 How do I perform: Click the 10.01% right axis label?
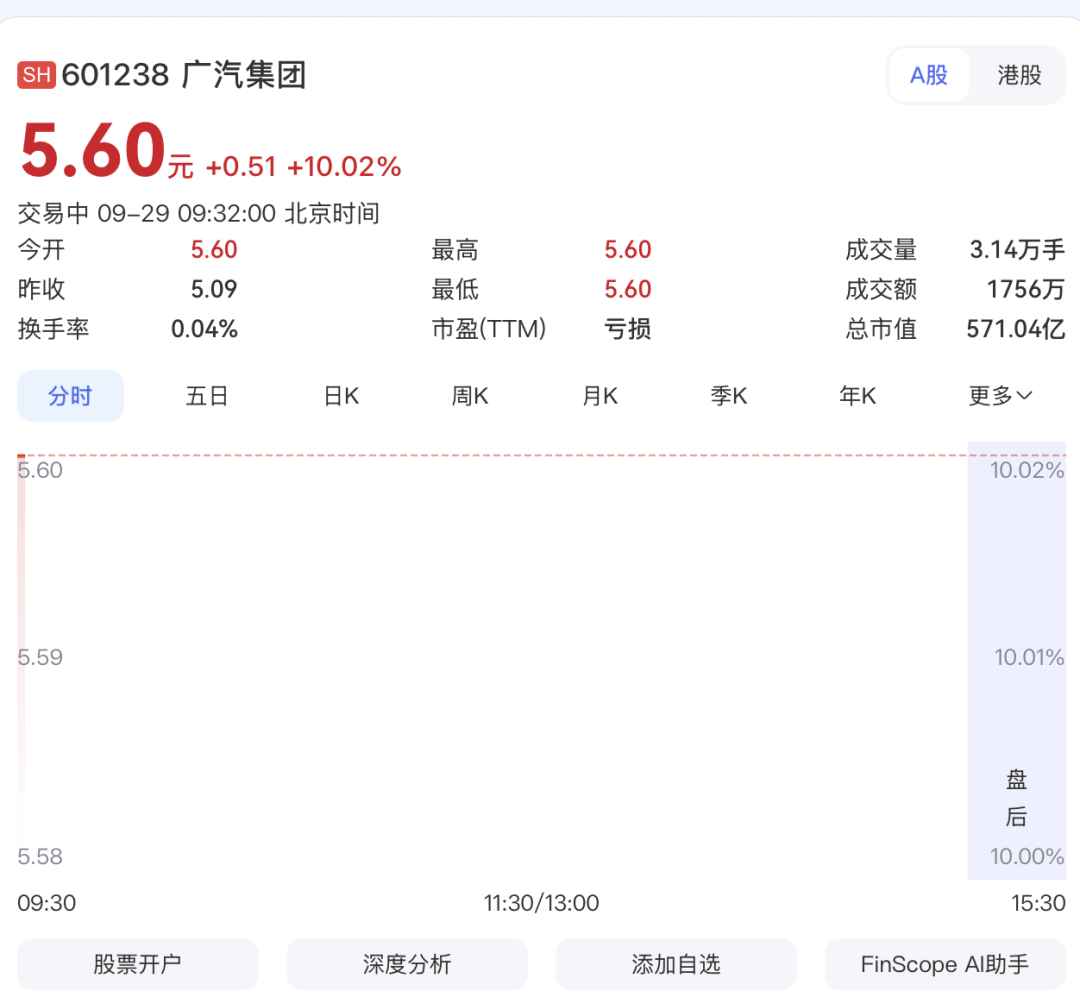click(1029, 657)
